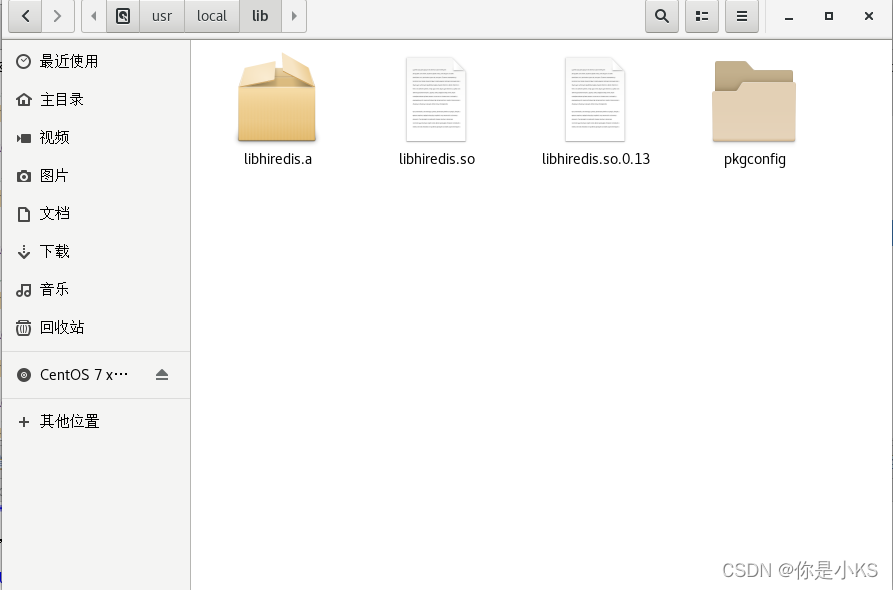Click the trash can icon beside 回收站
Image resolution: width=893 pixels, height=590 pixels.
[x=23, y=327]
